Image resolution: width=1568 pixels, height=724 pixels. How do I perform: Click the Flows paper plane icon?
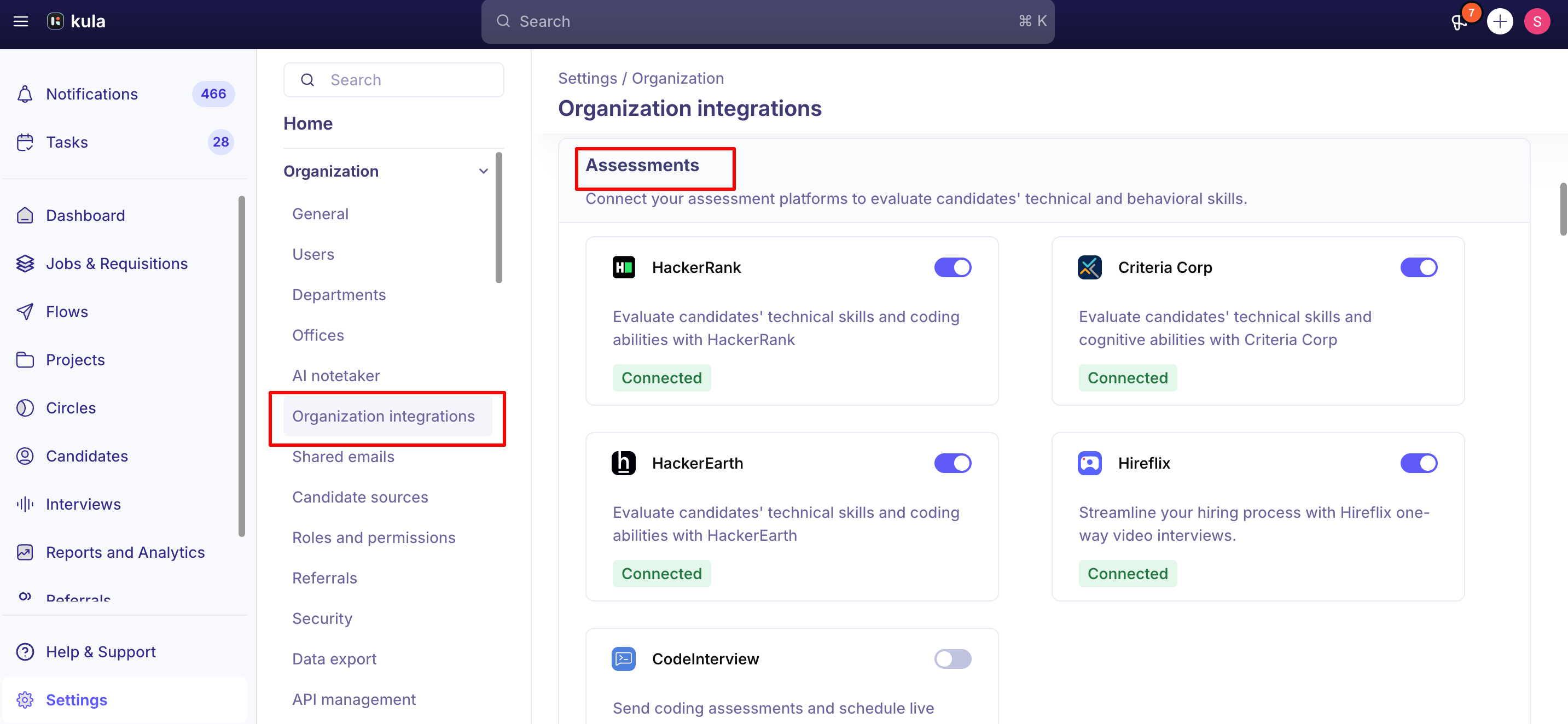(x=25, y=312)
